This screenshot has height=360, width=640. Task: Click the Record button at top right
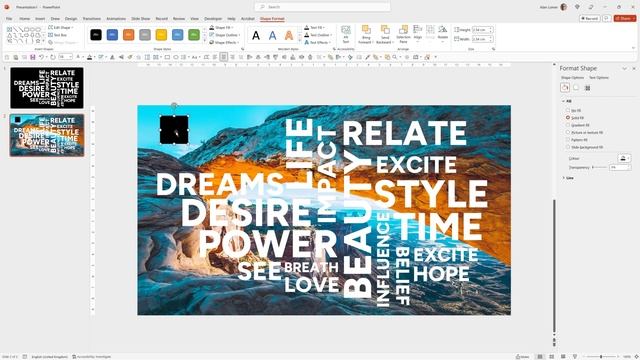pos(589,18)
